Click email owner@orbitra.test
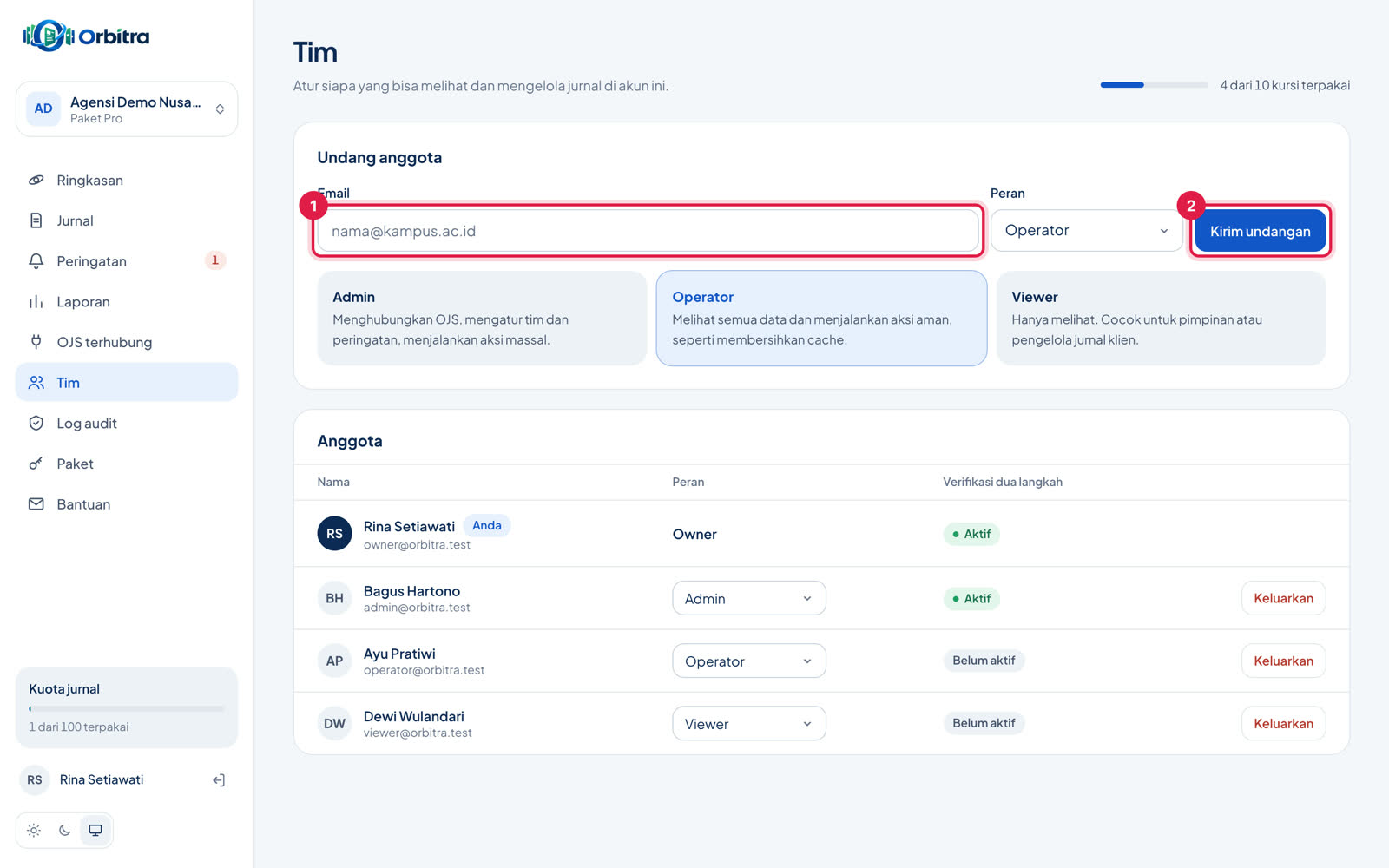The height and width of the screenshot is (868, 1389). coord(417,545)
